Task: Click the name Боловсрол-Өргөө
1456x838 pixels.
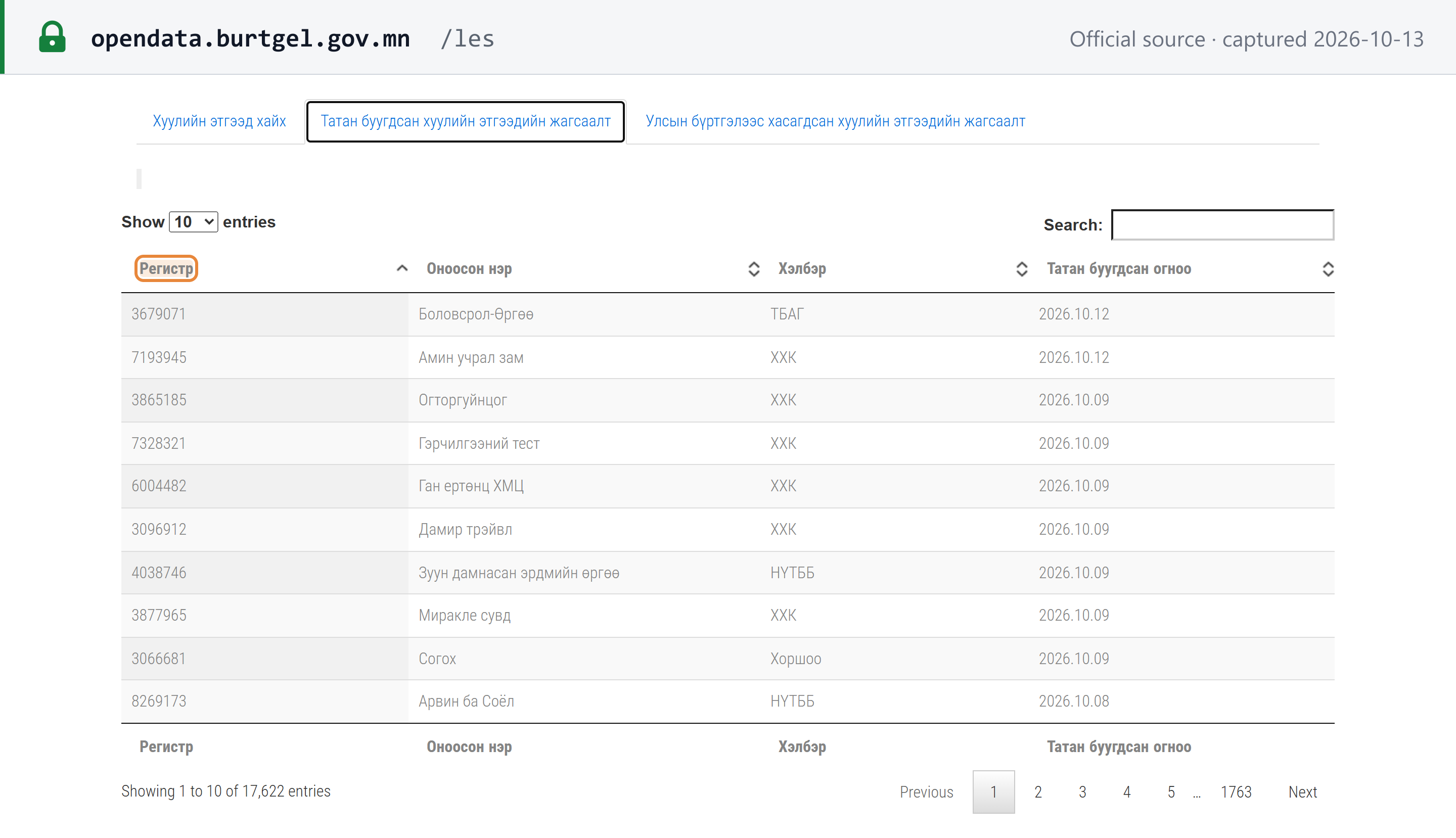Action: [476, 314]
